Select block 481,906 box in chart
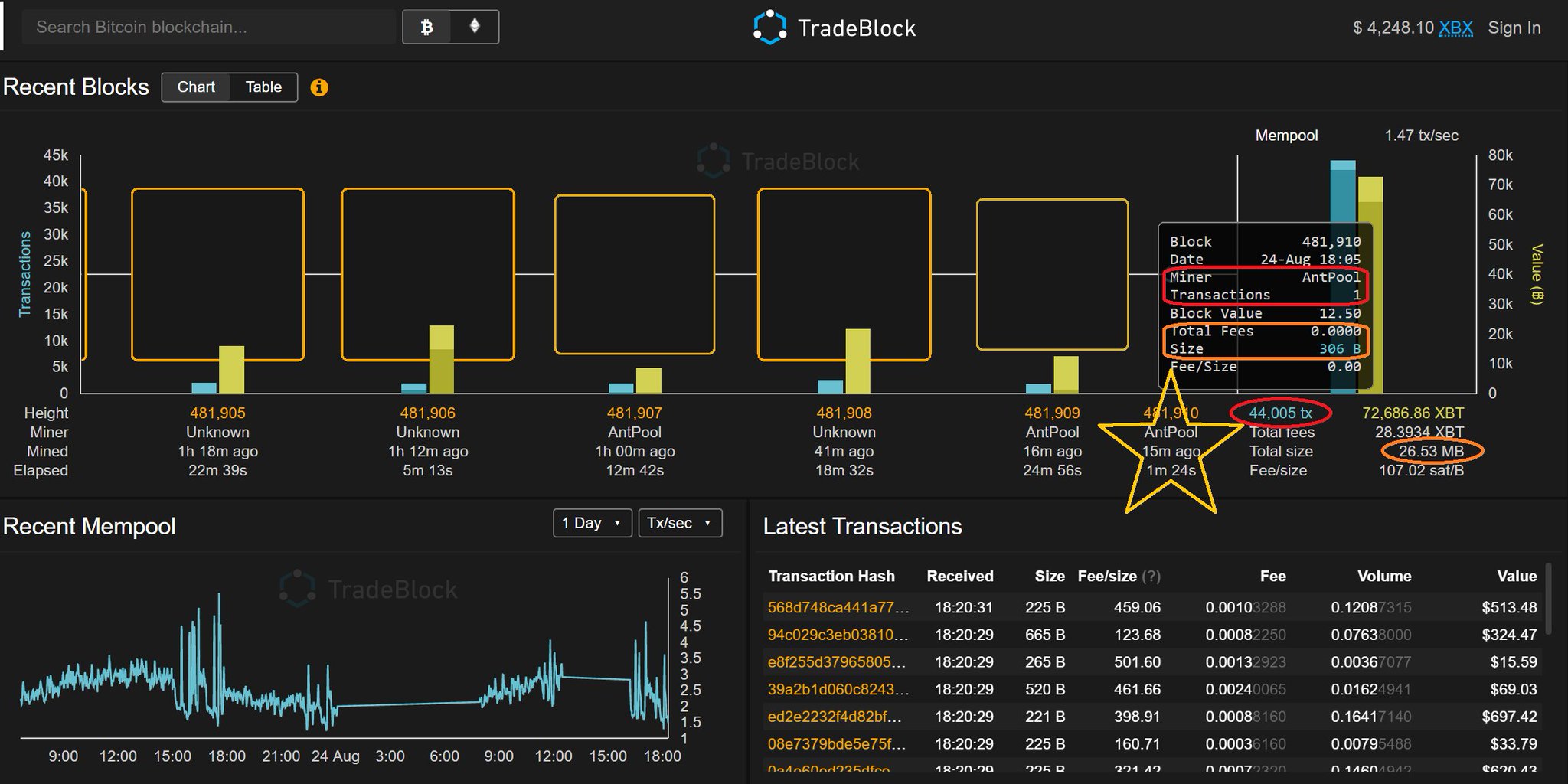The width and height of the screenshot is (1568, 784). click(x=427, y=274)
